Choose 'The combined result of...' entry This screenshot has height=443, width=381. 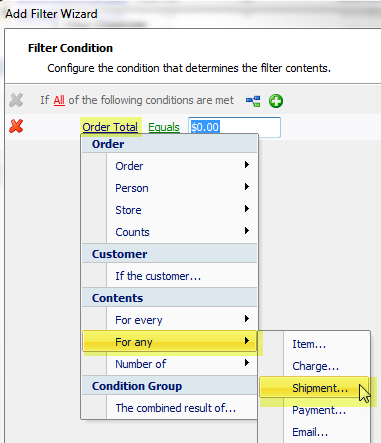pos(170,408)
